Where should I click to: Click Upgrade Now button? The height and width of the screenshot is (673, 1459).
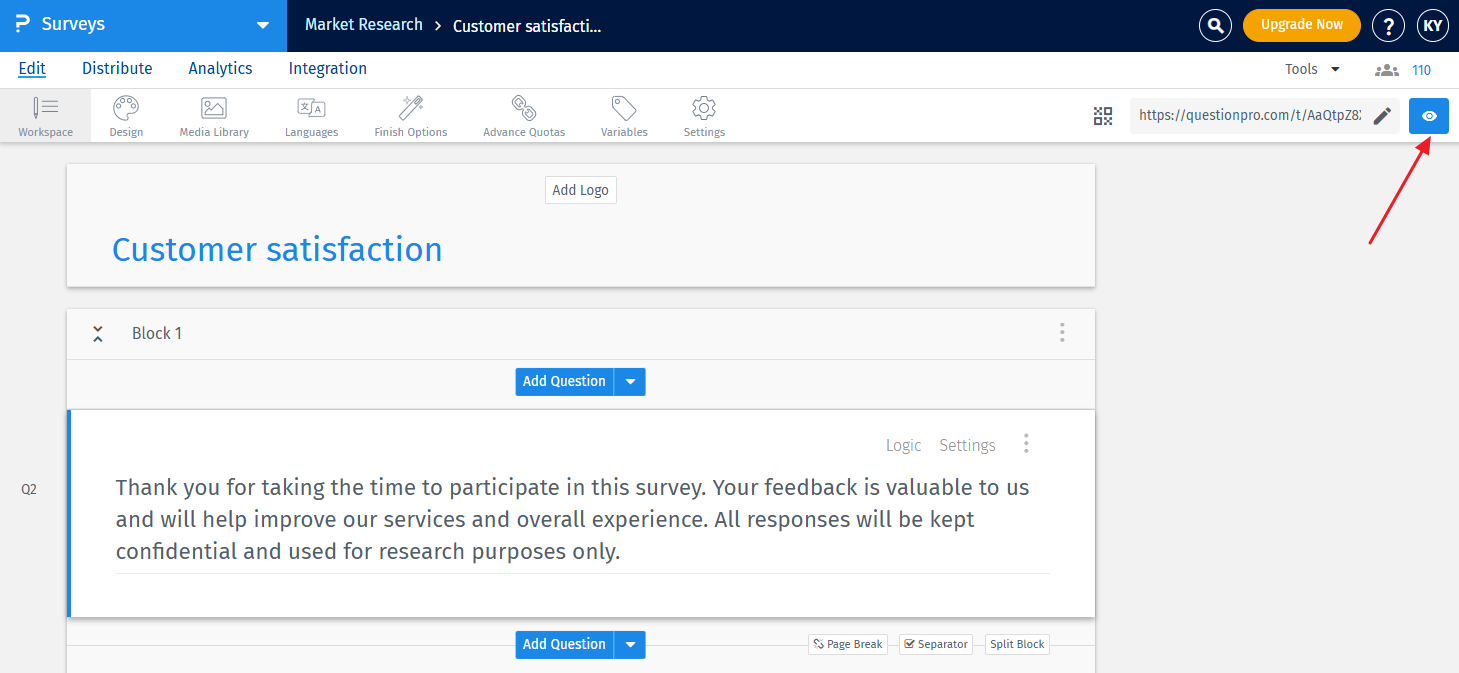click(x=1302, y=25)
